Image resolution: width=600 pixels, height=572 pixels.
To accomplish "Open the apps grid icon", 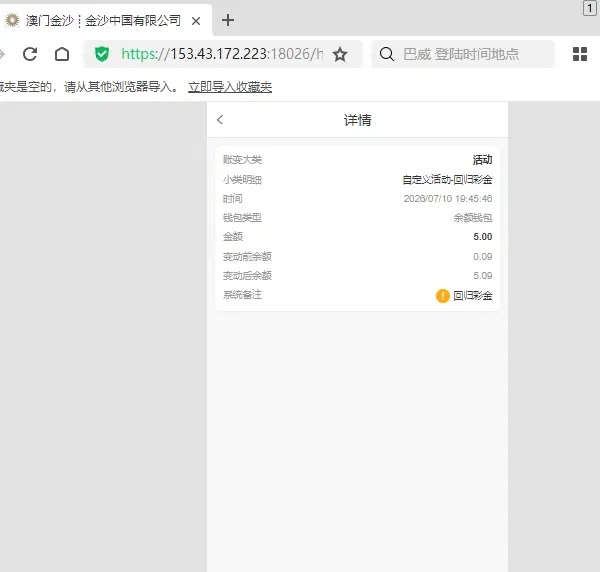I will tap(580, 54).
